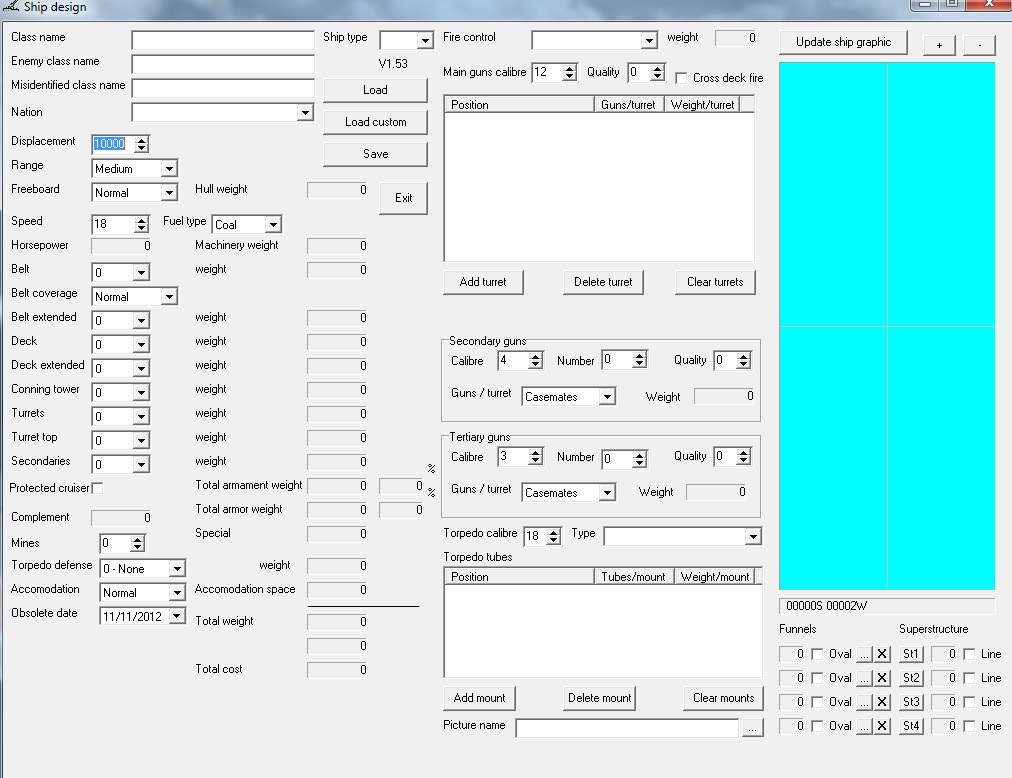Click the St1 superstructure button
Image resolution: width=1012 pixels, height=778 pixels.
(x=911, y=654)
